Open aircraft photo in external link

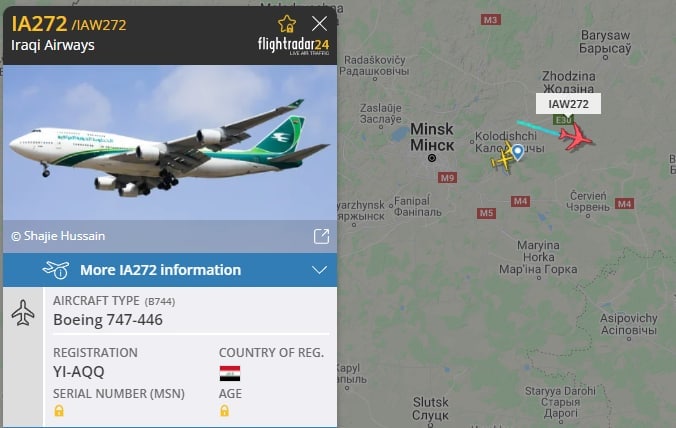[x=321, y=236]
